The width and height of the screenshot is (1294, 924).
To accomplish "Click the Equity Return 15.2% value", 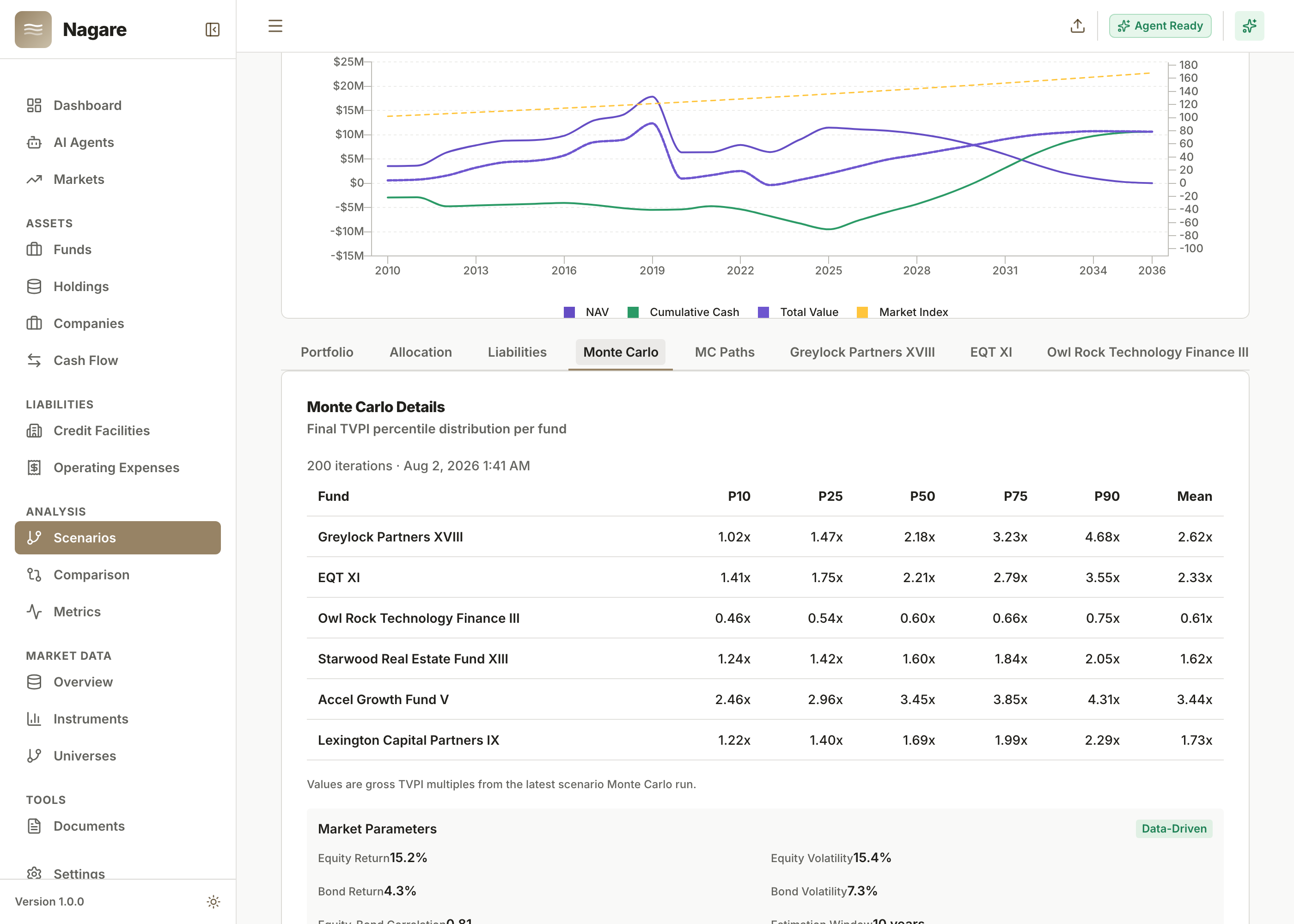I will pos(409,857).
